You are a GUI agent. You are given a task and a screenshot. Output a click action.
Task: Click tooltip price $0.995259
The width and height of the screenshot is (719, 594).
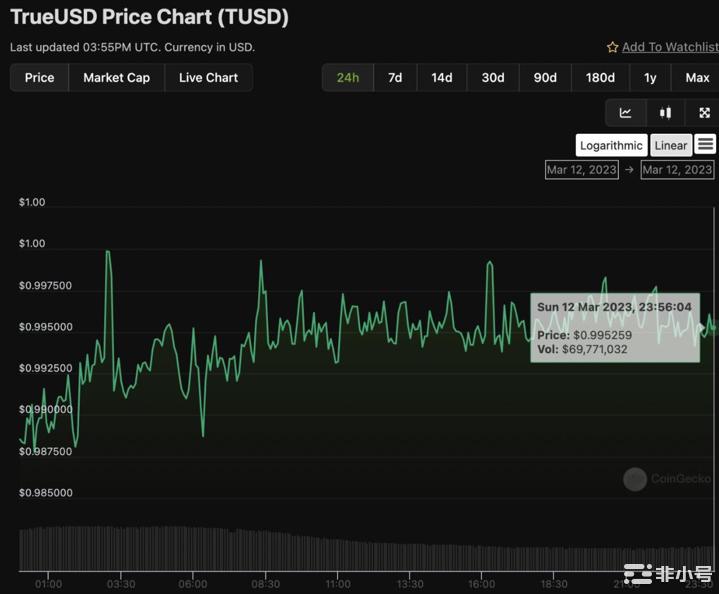(603, 335)
